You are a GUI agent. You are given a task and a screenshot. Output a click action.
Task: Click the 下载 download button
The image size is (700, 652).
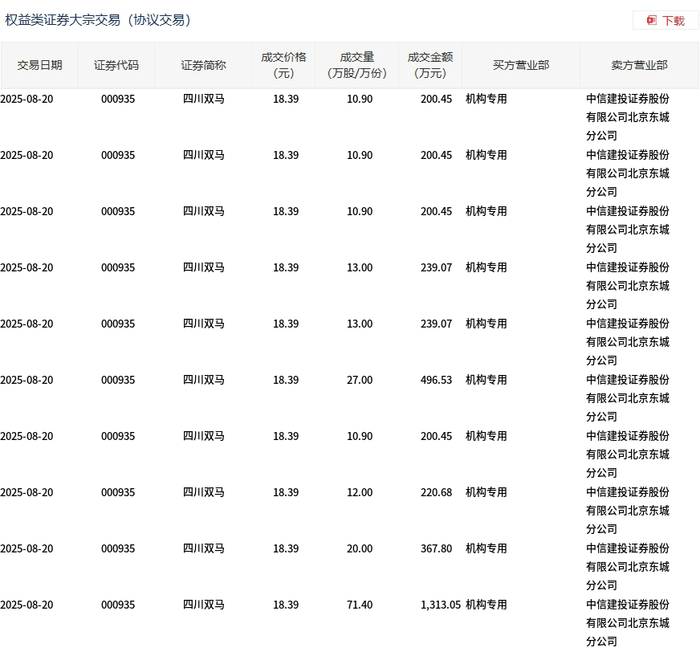665,21
